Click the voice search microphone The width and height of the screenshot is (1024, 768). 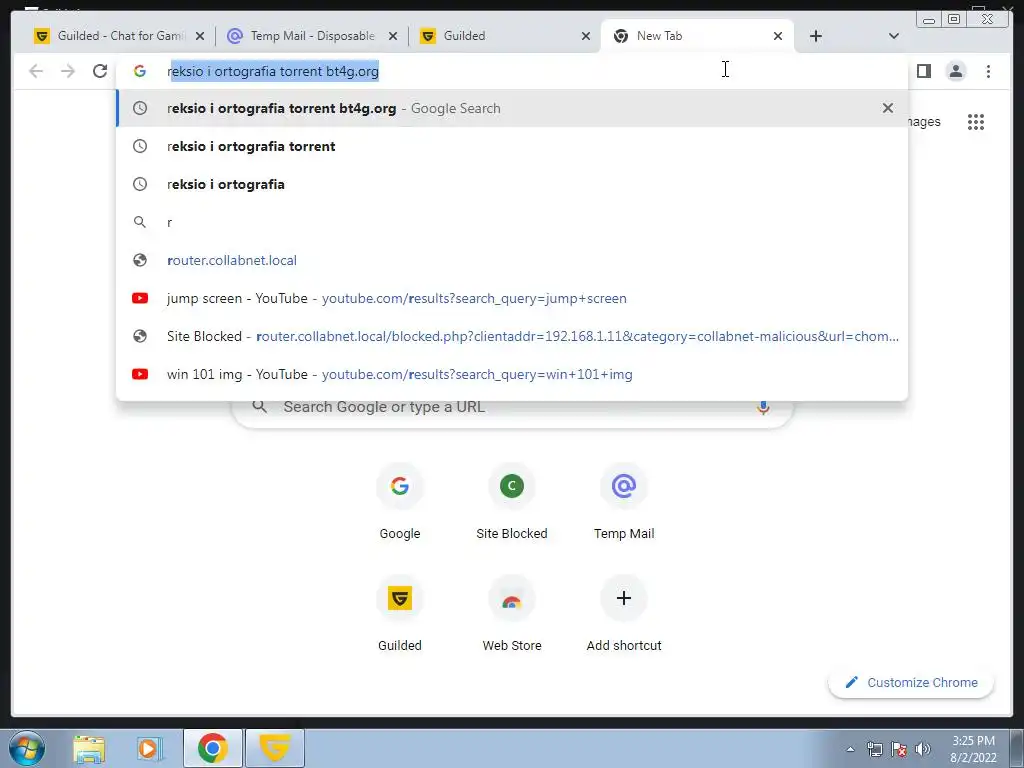763,408
